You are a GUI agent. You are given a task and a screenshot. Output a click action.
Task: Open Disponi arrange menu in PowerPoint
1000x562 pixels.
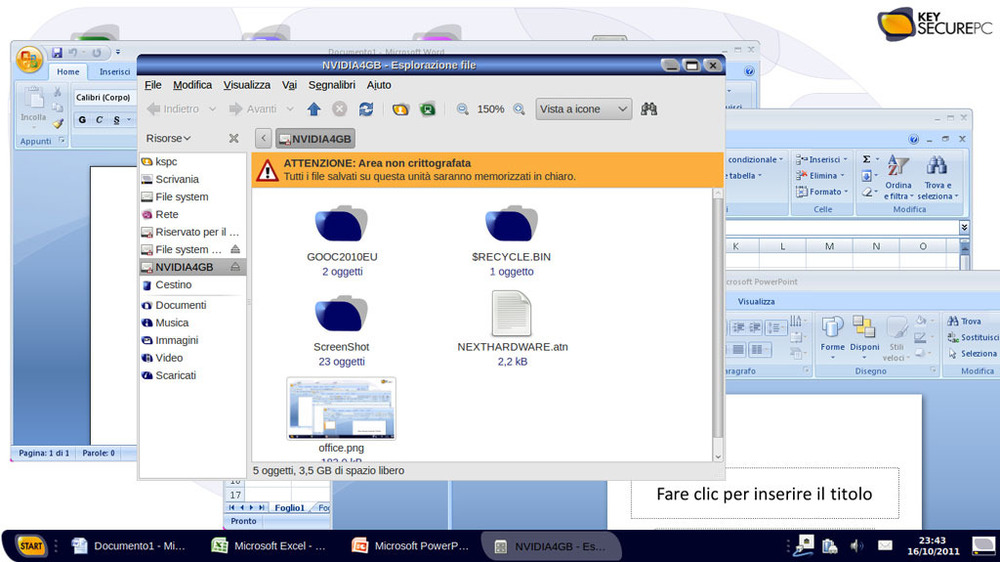pos(864,337)
